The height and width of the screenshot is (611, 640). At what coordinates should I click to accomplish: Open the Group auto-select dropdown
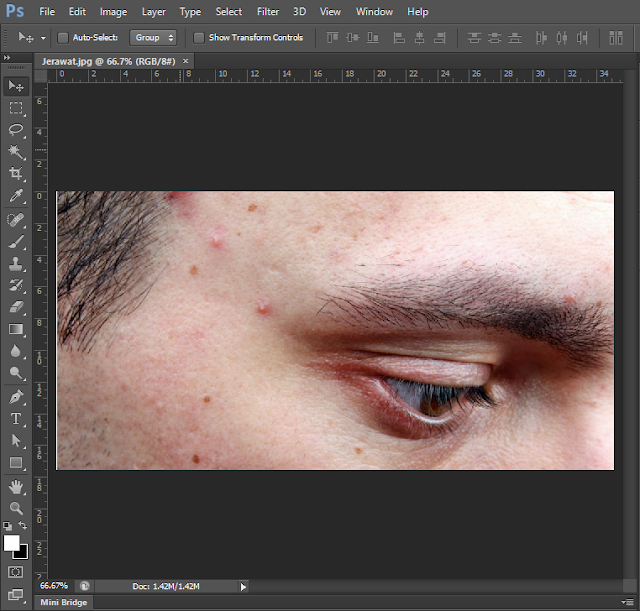[x=153, y=38]
